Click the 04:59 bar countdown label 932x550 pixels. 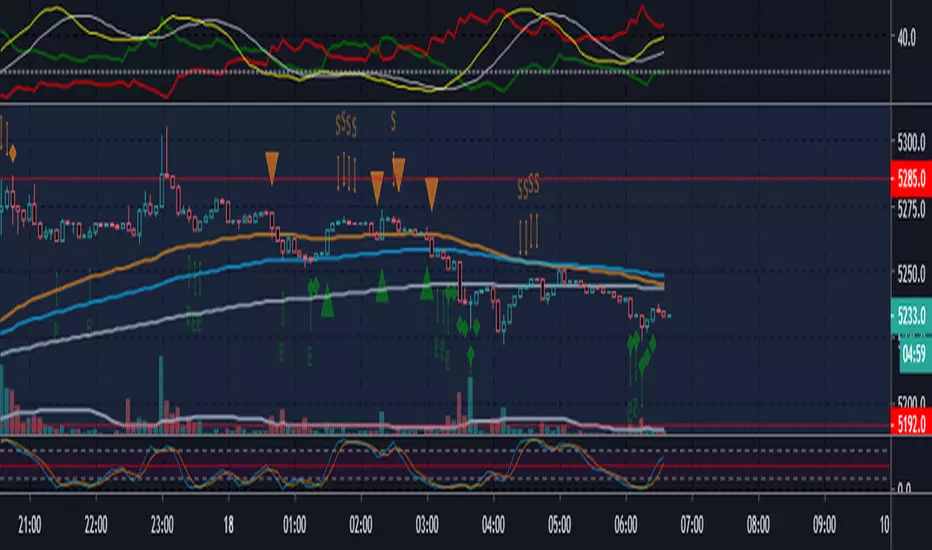click(x=915, y=354)
